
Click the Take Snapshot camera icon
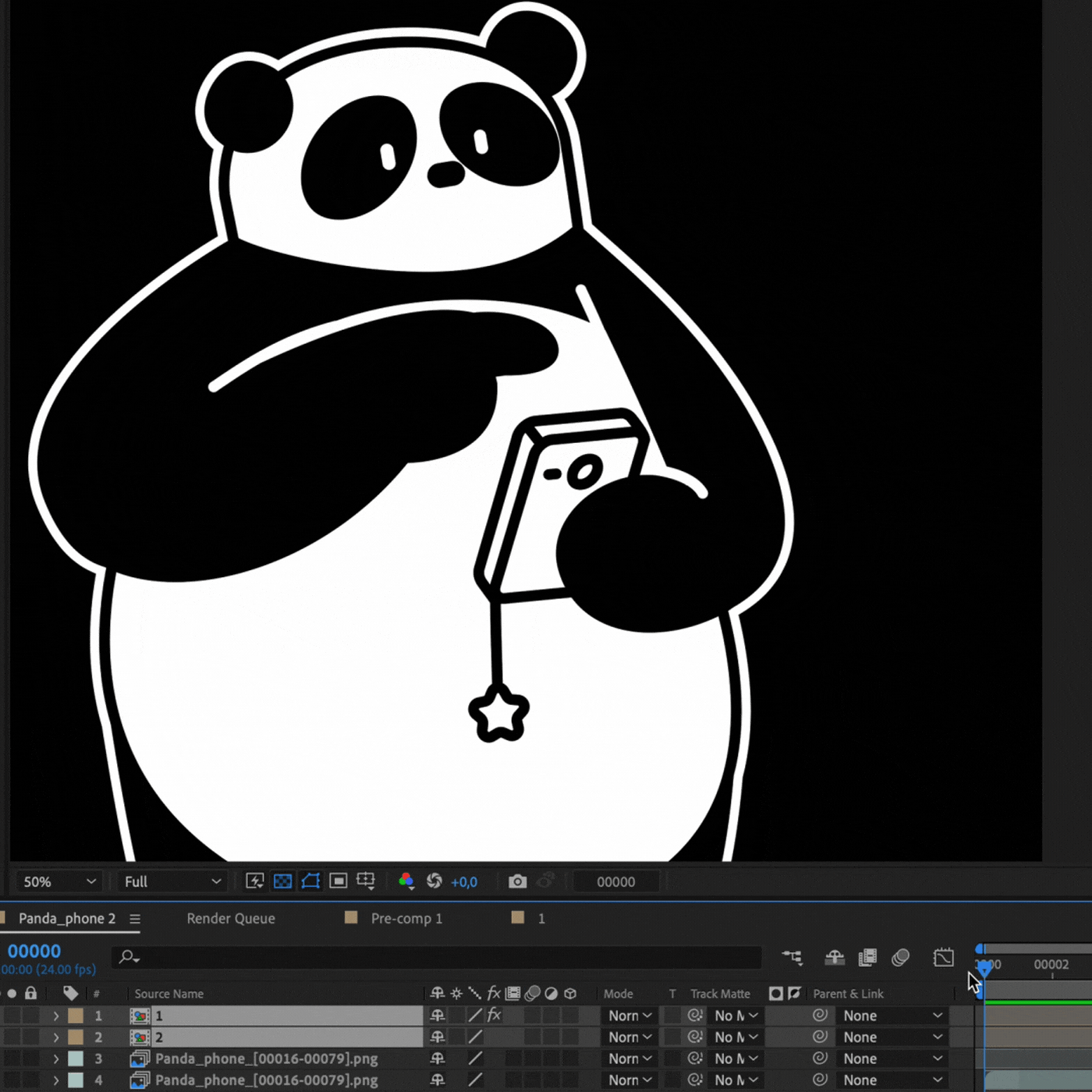pos(517,881)
